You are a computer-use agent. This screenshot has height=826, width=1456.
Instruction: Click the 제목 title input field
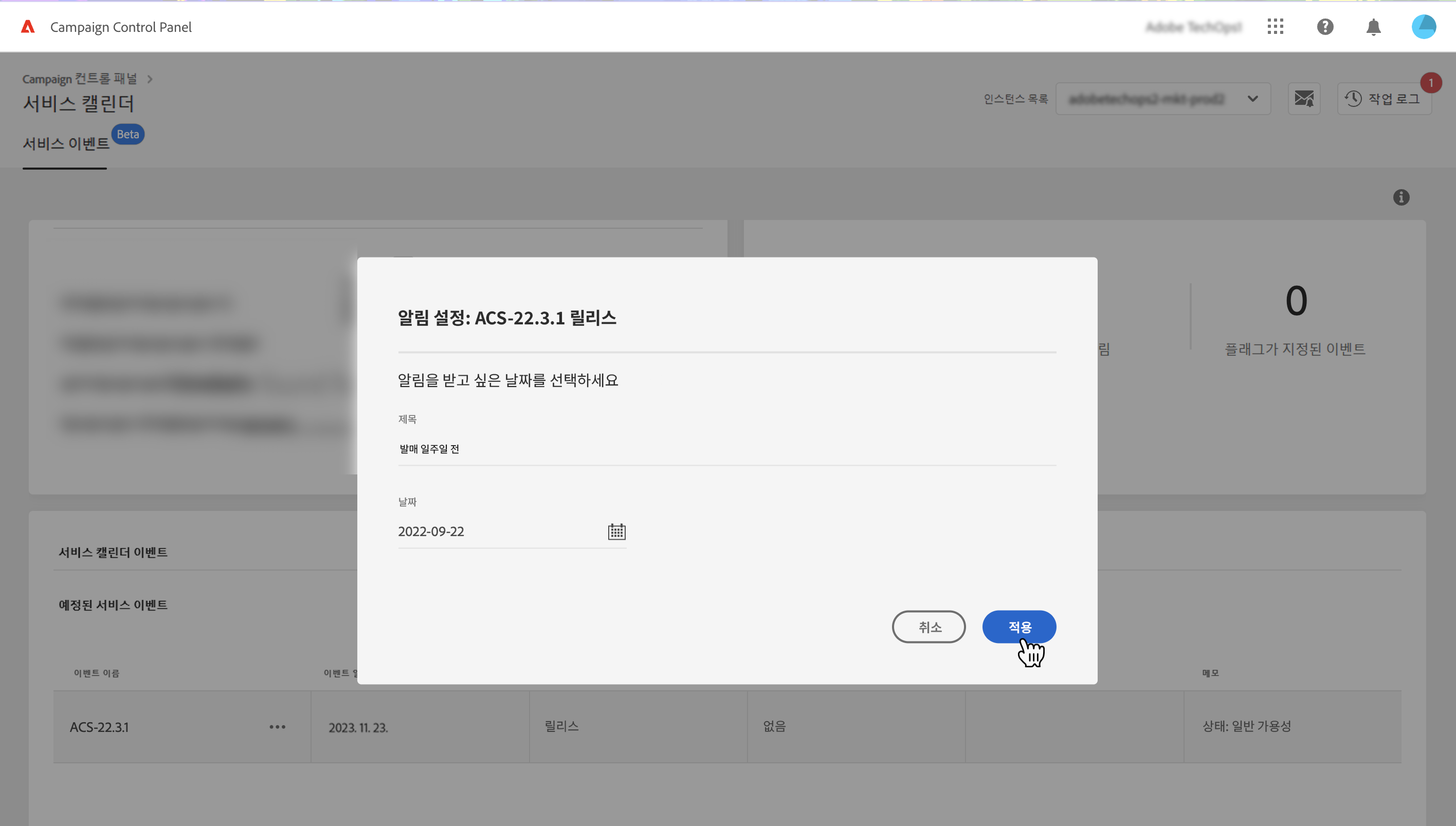pyautogui.click(x=726, y=449)
